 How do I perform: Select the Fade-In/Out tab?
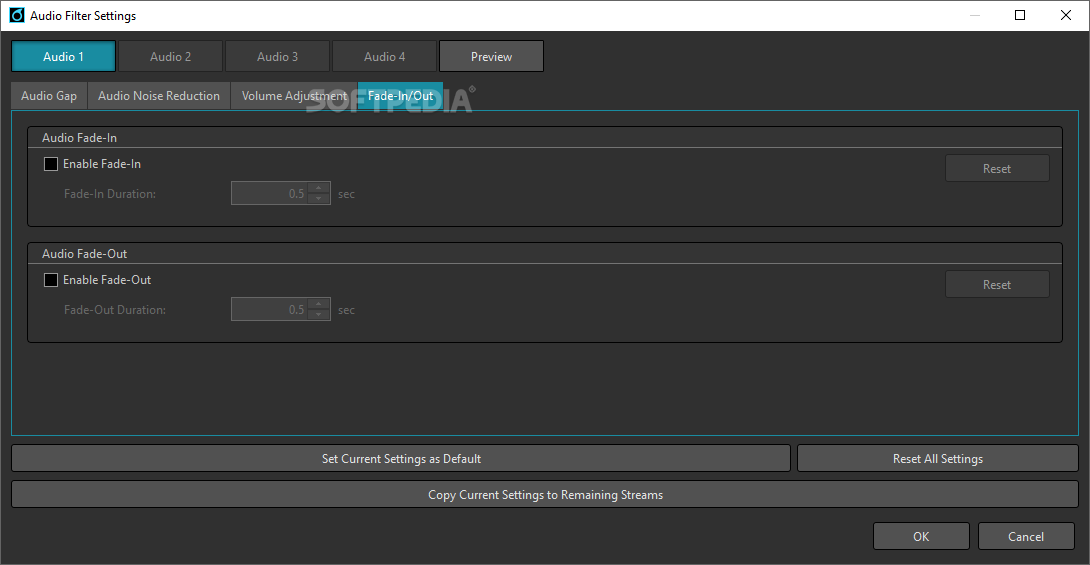tap(400, 96)
